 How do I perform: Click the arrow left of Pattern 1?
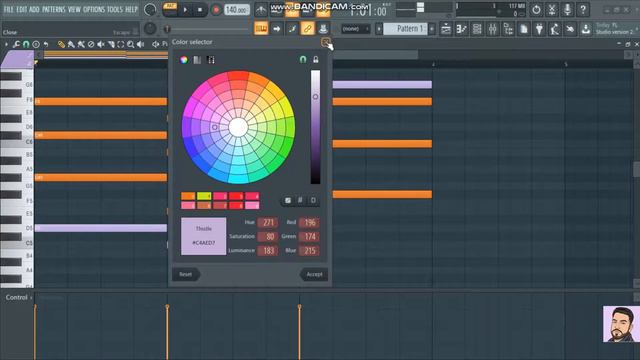(379, 29)
